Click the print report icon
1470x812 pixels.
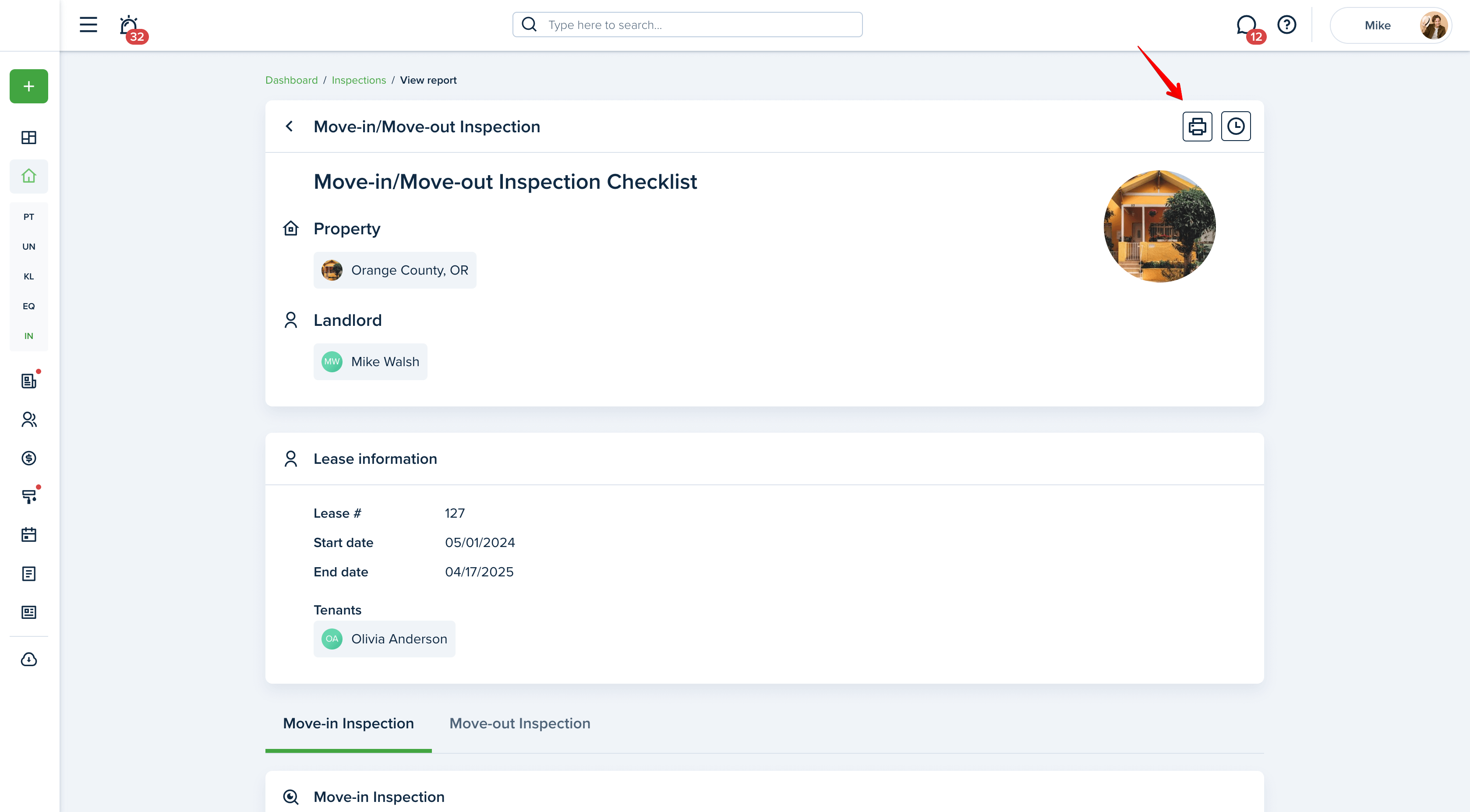(1197, 126)
